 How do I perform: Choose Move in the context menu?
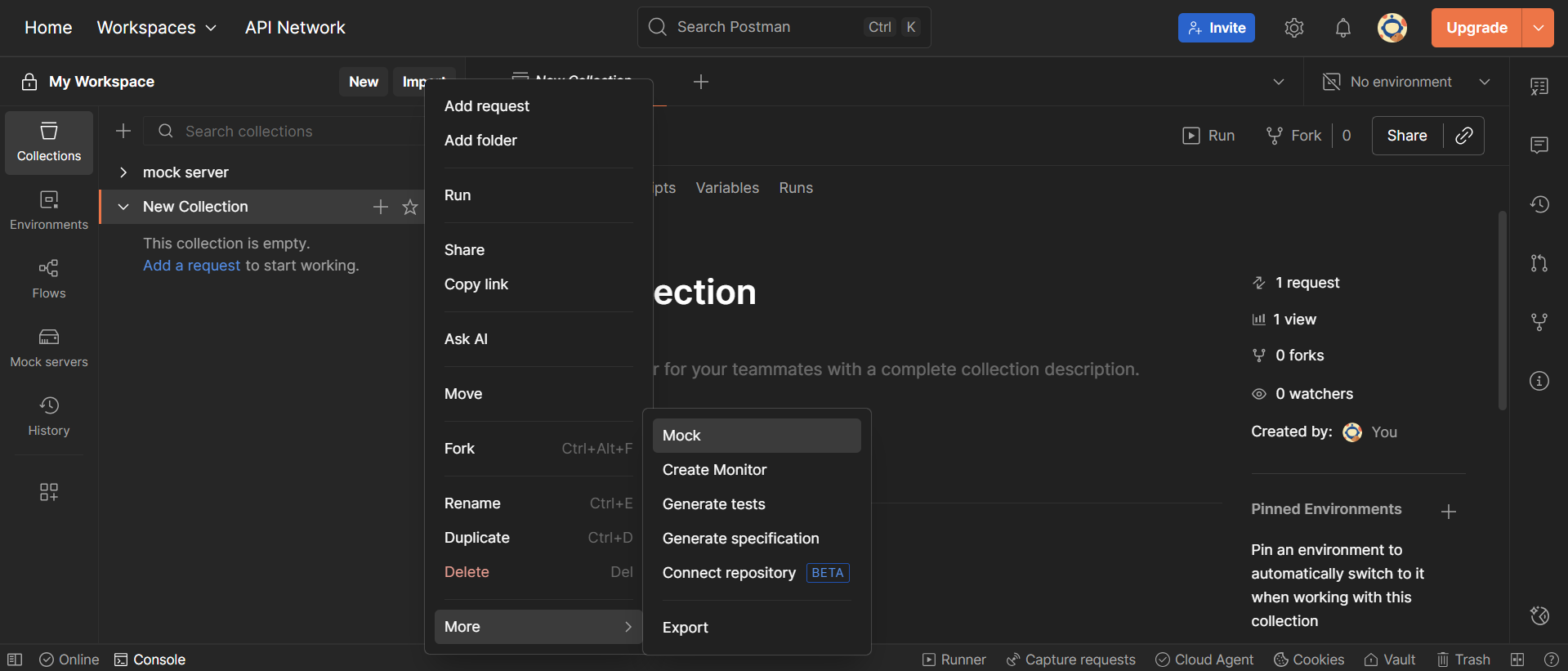pyautogui.click(x=538, y=394)
